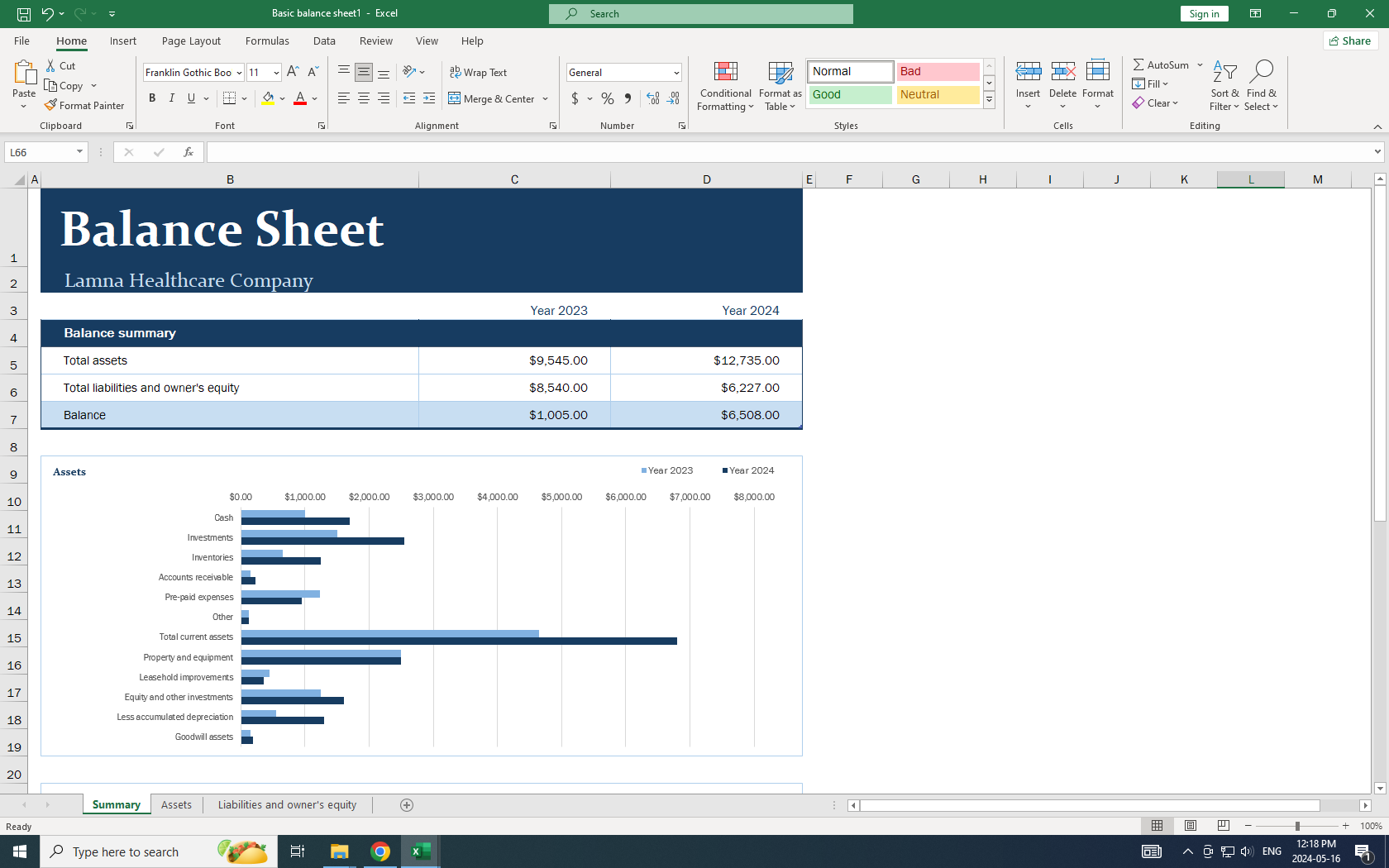Click the Borders icon in Font group
The image size is (1389, 868).
pos(230,98)
